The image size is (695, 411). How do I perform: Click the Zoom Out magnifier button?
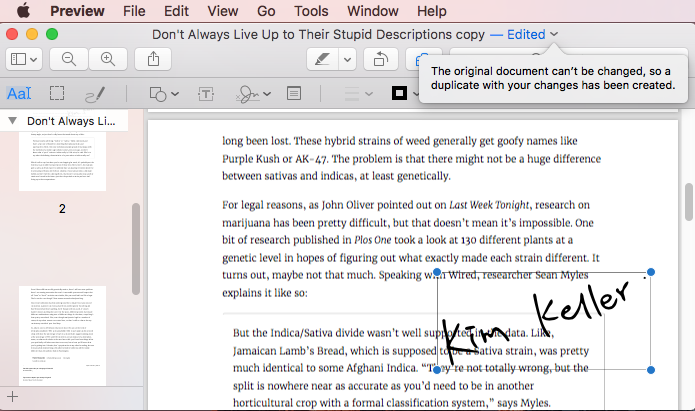click(x=69, y=60)
